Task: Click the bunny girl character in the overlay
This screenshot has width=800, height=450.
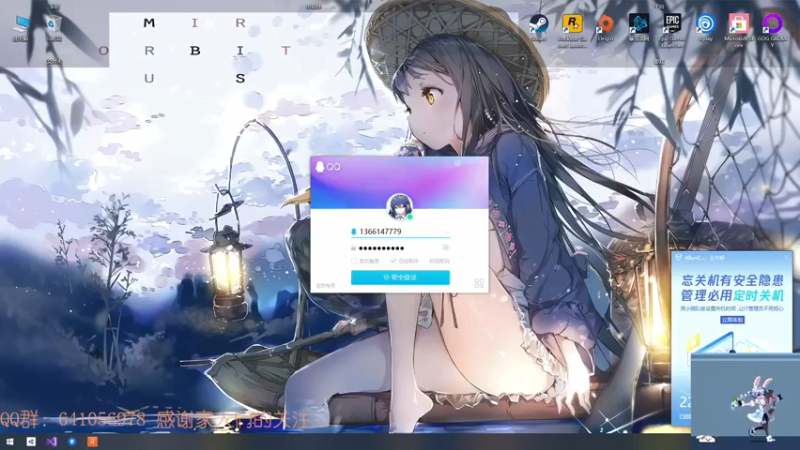Action: (758, 408)
